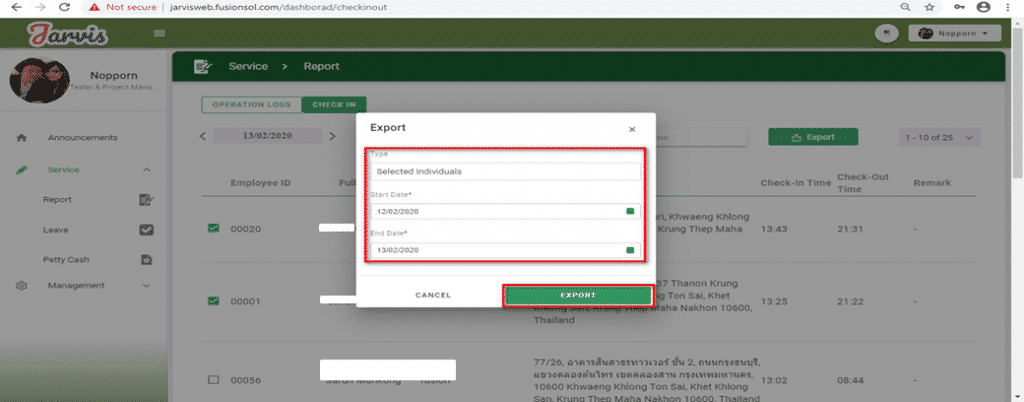Check the checkbox for employee 00056
The width and height of the screenshot is (1024, 402).
(213, 380)
